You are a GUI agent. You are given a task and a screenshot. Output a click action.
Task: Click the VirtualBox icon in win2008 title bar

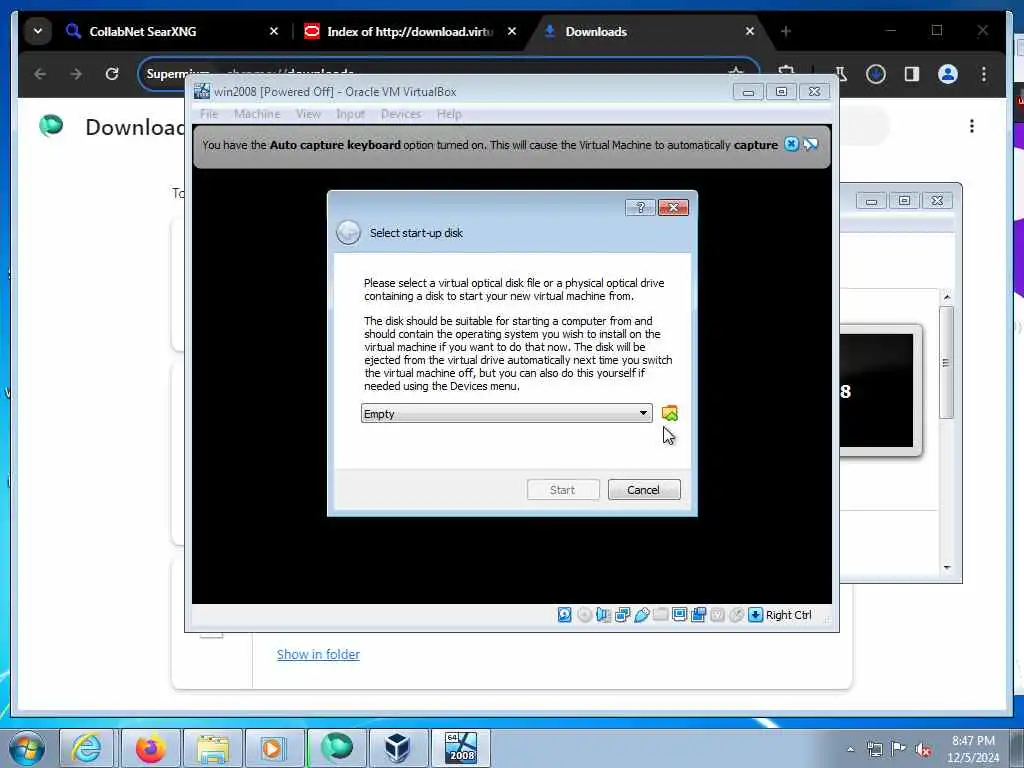(x=202, y=91)
